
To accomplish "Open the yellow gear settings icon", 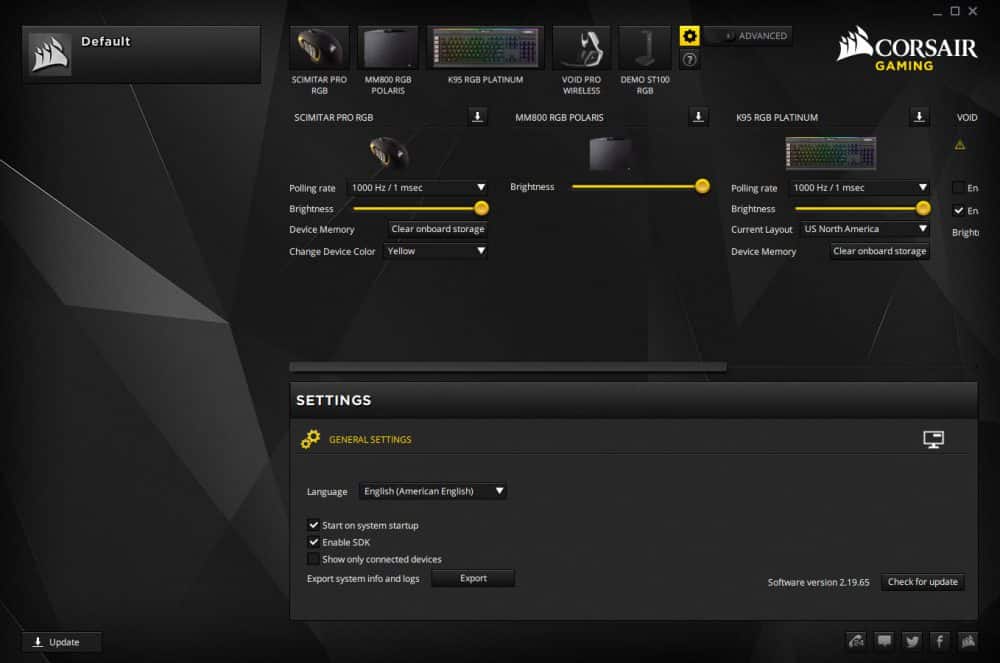I will [689, 36].
